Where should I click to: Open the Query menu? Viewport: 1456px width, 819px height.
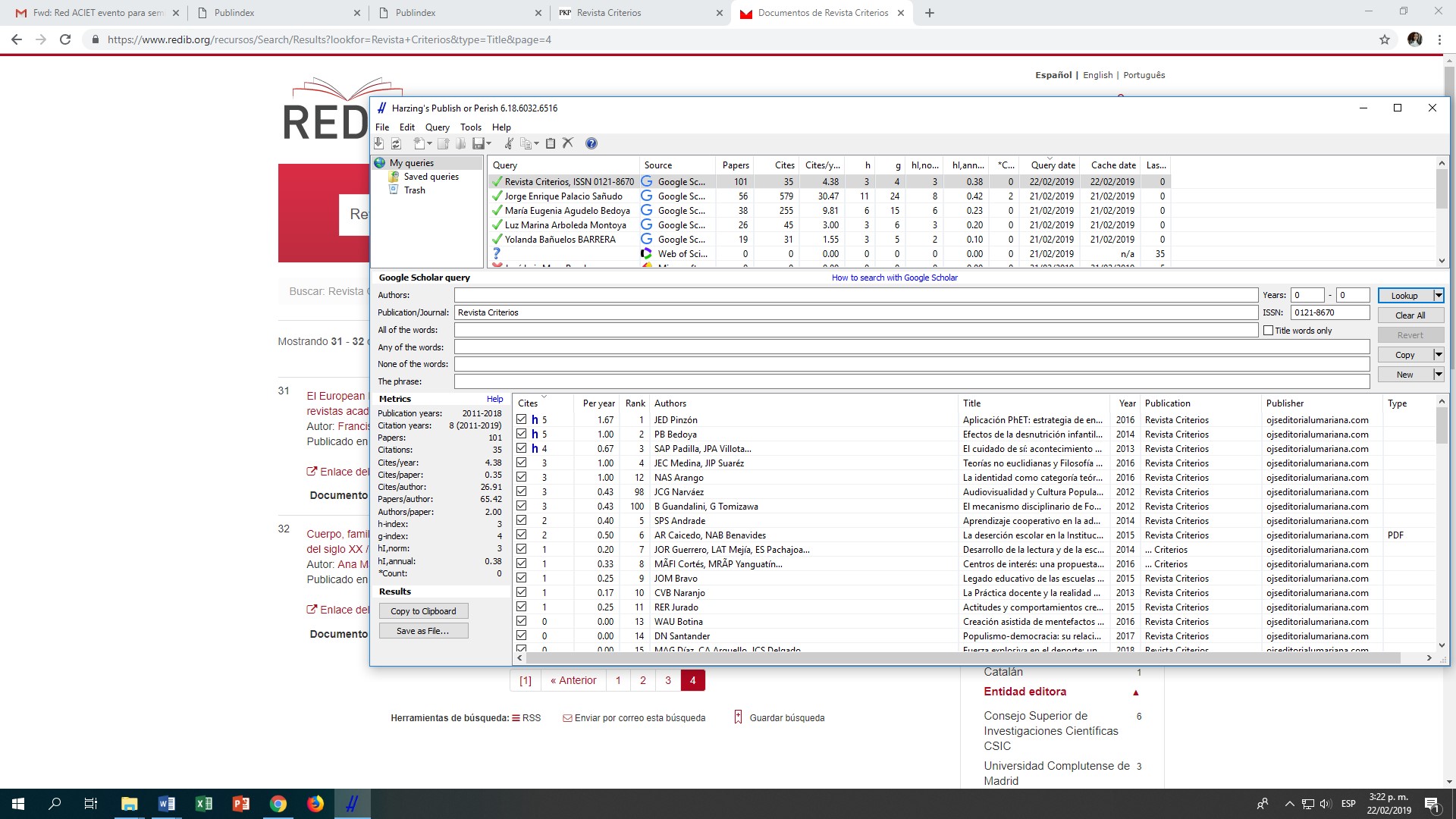tap(437, 127)
